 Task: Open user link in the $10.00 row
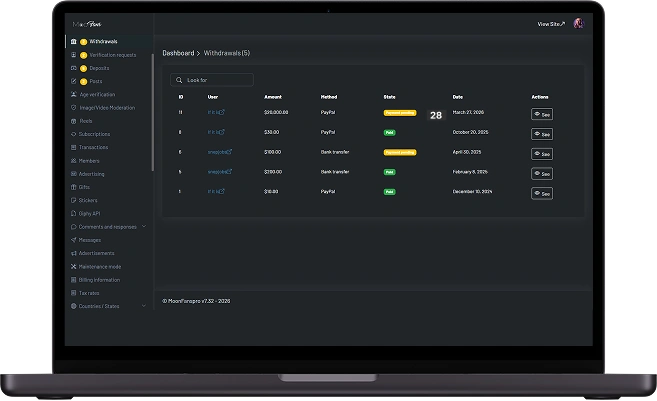click(216, 191)
